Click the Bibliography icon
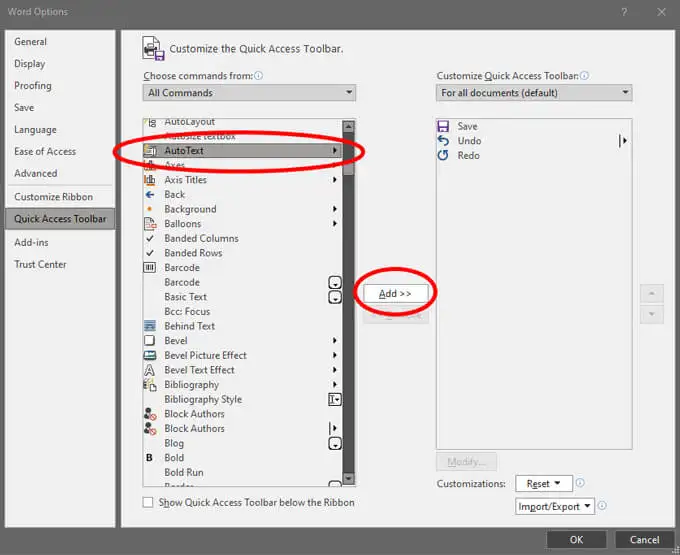Image resolution: width=680 pixels, height=555 pixels. 150,385
